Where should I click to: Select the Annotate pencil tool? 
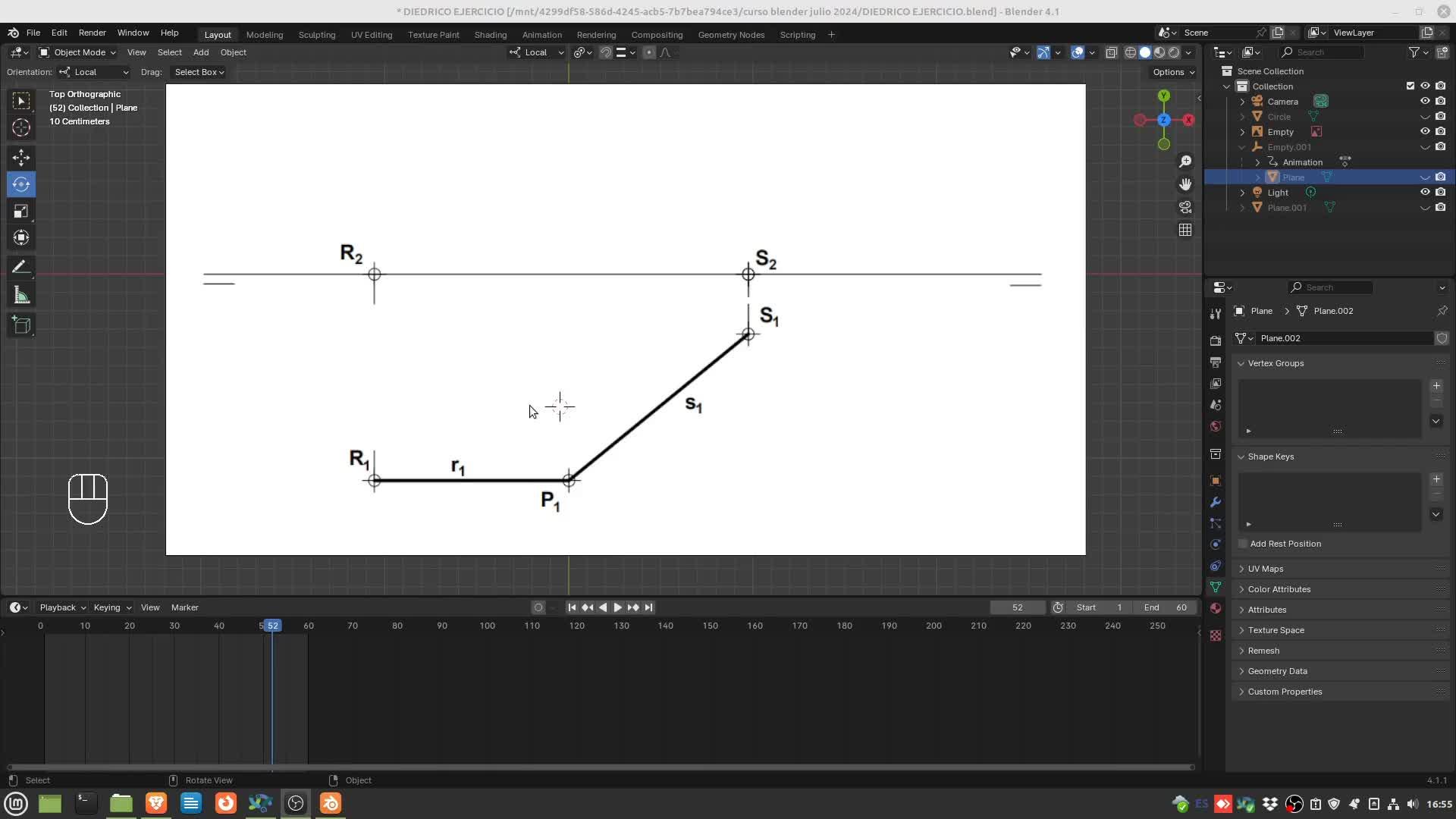pos(21,267)
